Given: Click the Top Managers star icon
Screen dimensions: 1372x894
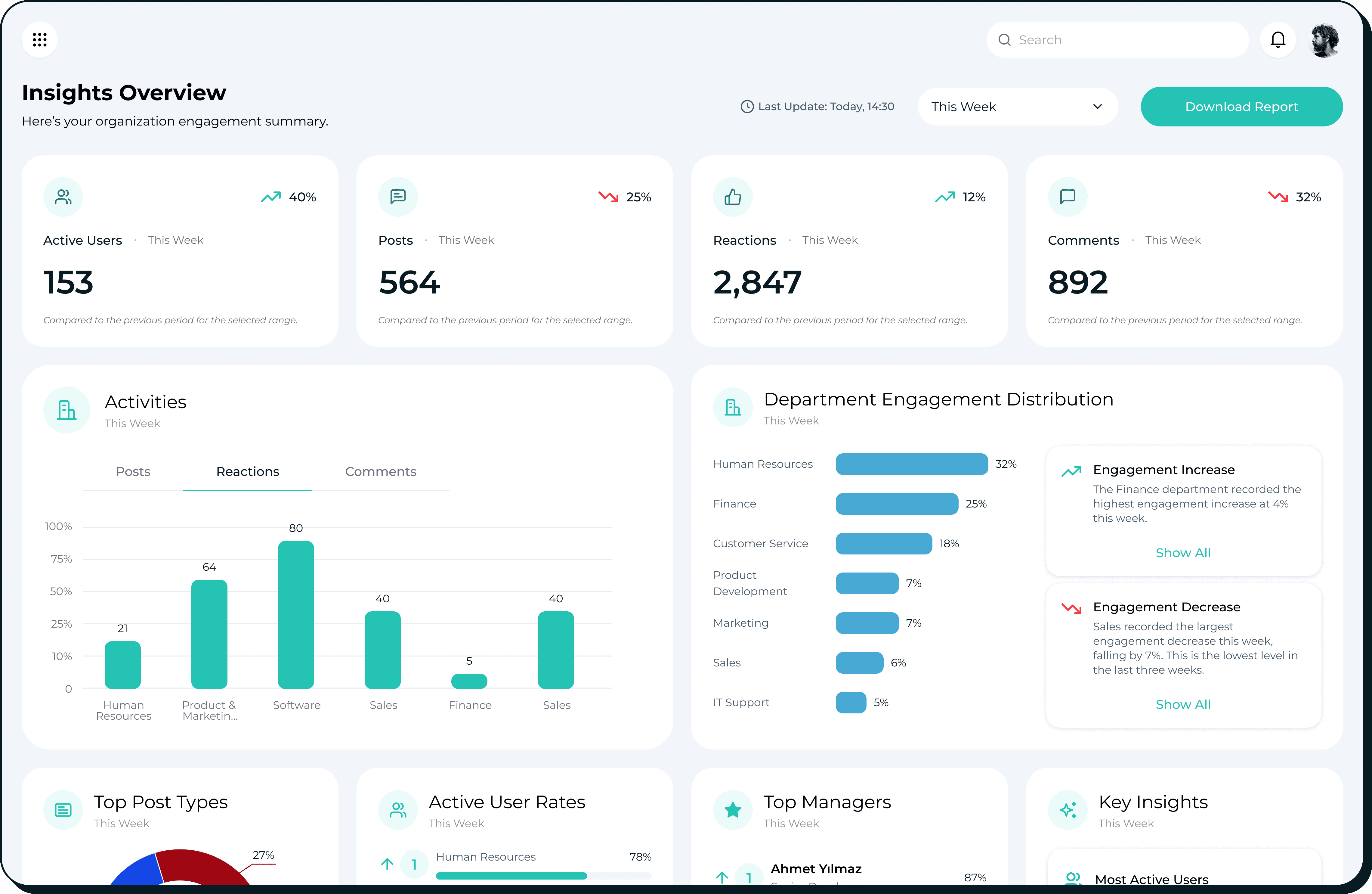Looking at the screenshot, I should point(733,810).
